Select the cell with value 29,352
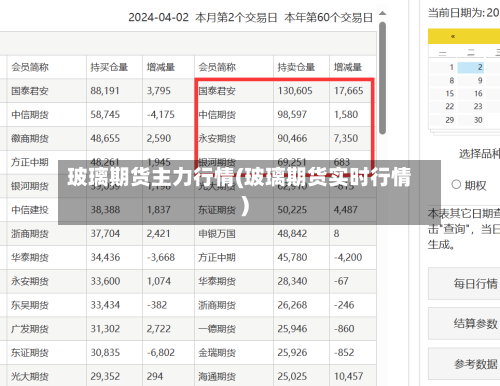 pos(115,376)
